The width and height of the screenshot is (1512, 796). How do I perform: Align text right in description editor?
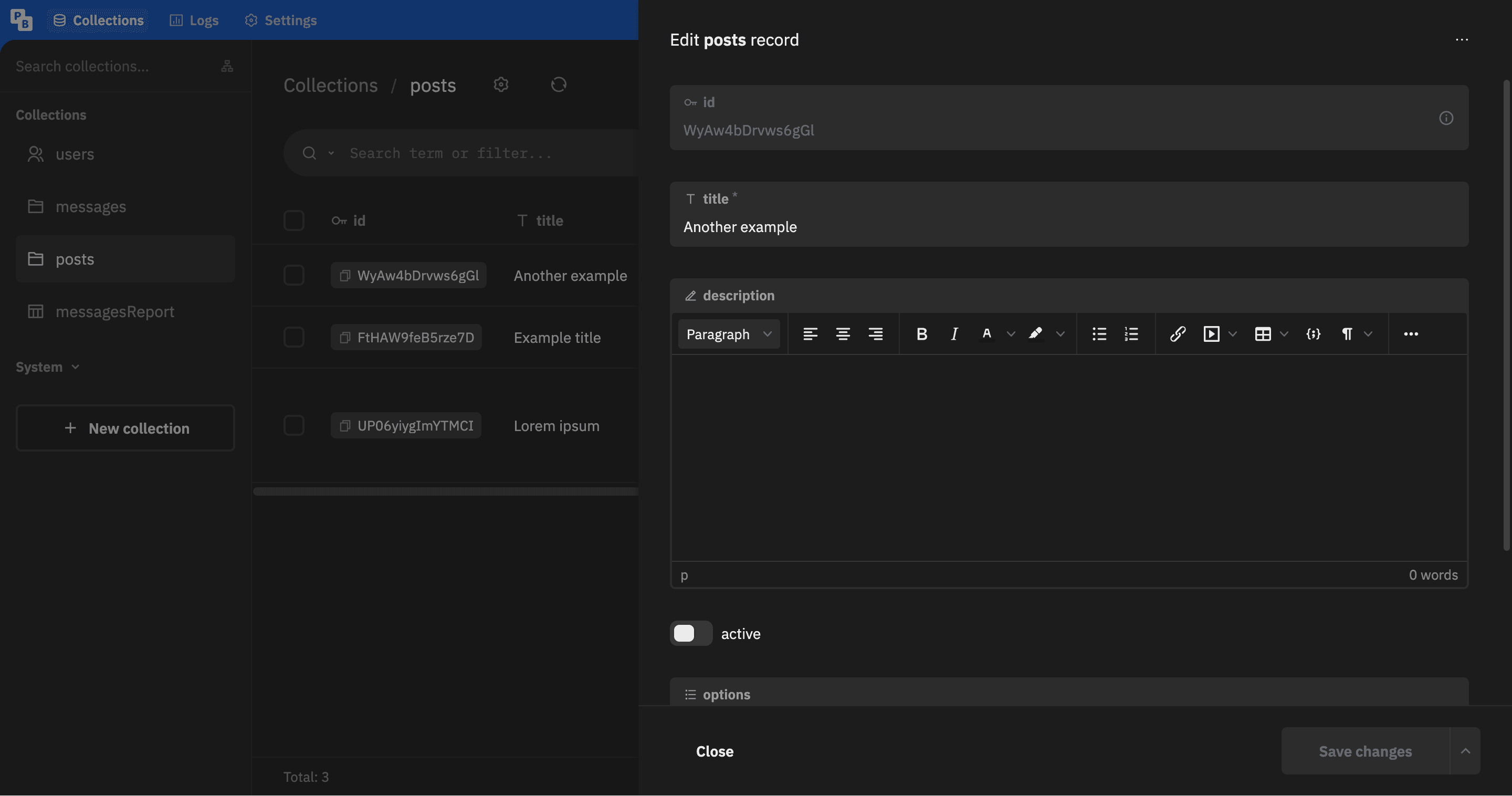tap(875, 334)
